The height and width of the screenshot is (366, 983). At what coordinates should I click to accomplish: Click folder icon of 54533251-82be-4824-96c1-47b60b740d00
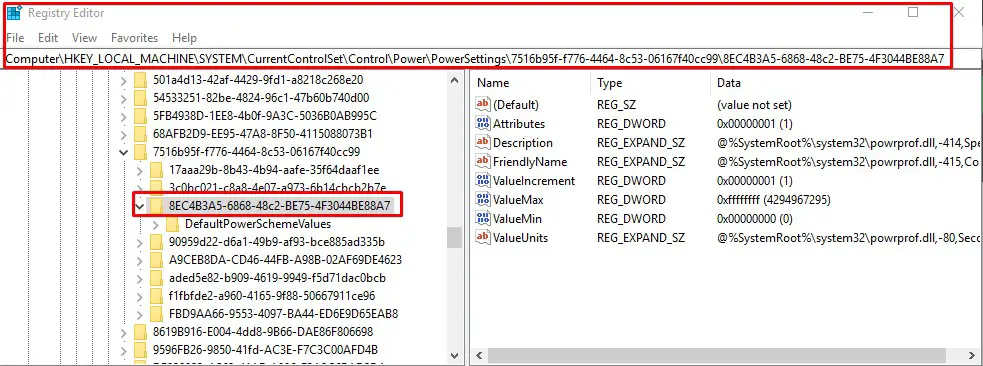140,98
